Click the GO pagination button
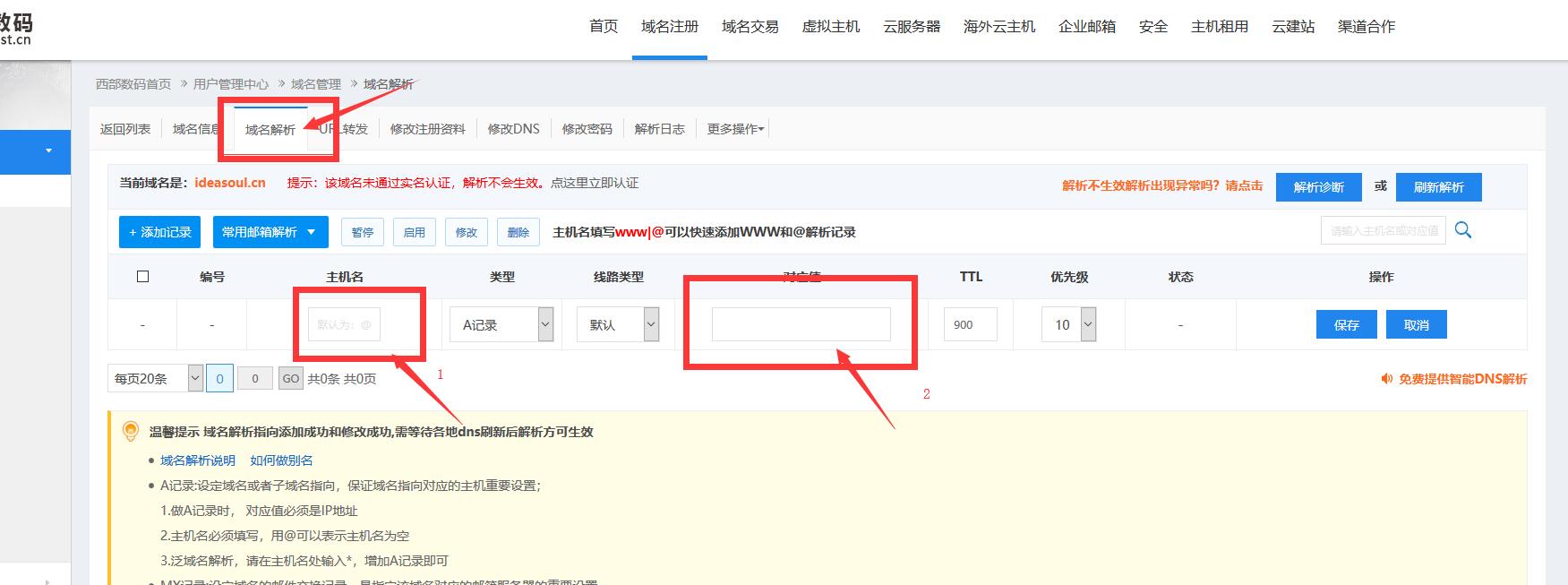The height and width of the screenshot is (585, 1568). (x=291, y=378)
